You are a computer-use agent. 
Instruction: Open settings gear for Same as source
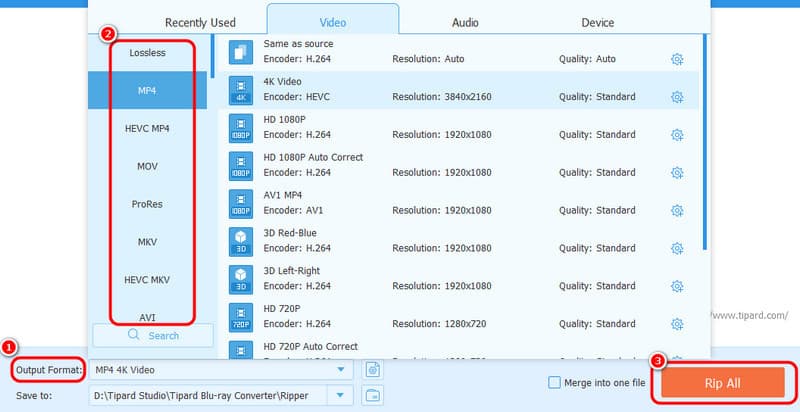pos(677,59)
